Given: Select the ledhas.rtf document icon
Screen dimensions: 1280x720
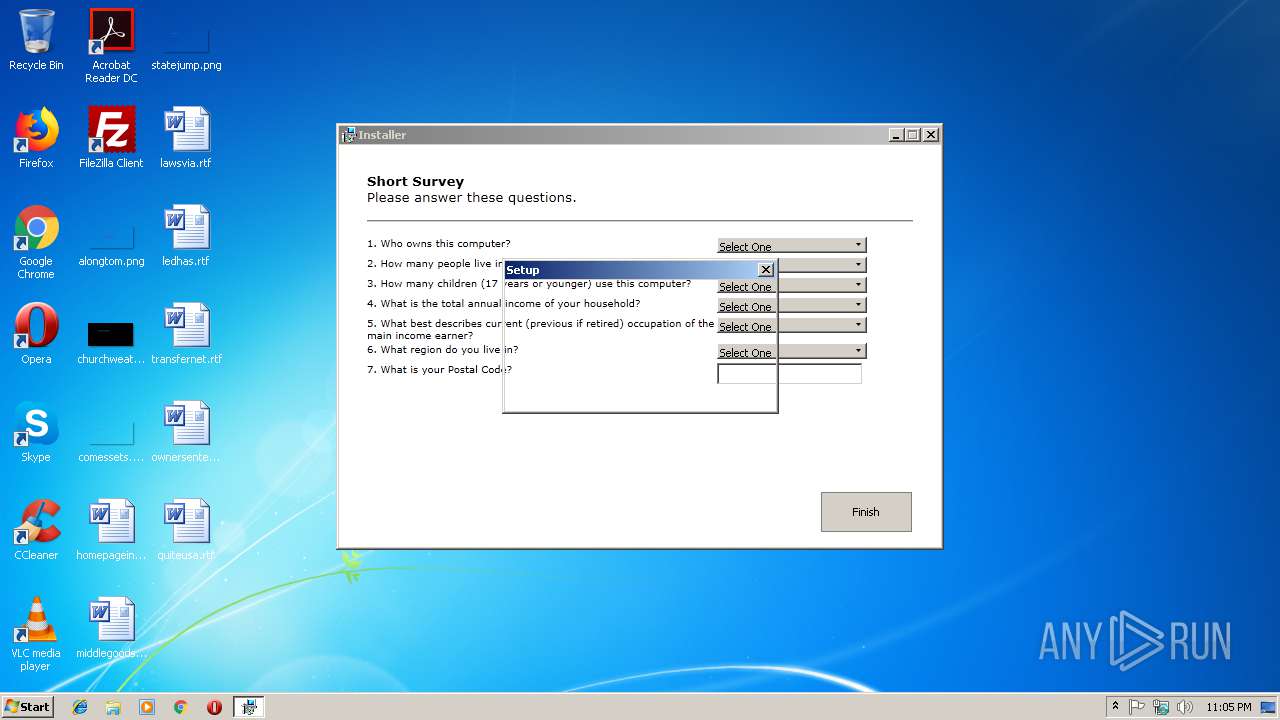Looking at the screenshot, I should pyautogui.click(x=186, y=237).
